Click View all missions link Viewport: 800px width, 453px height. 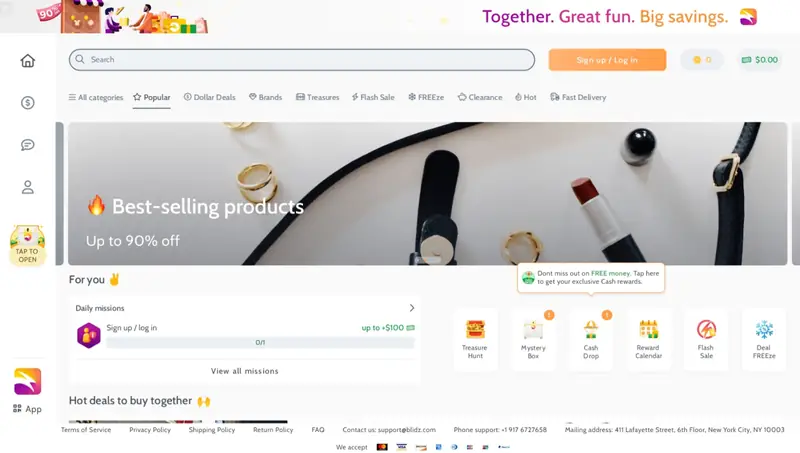click(x=245, y=371)
